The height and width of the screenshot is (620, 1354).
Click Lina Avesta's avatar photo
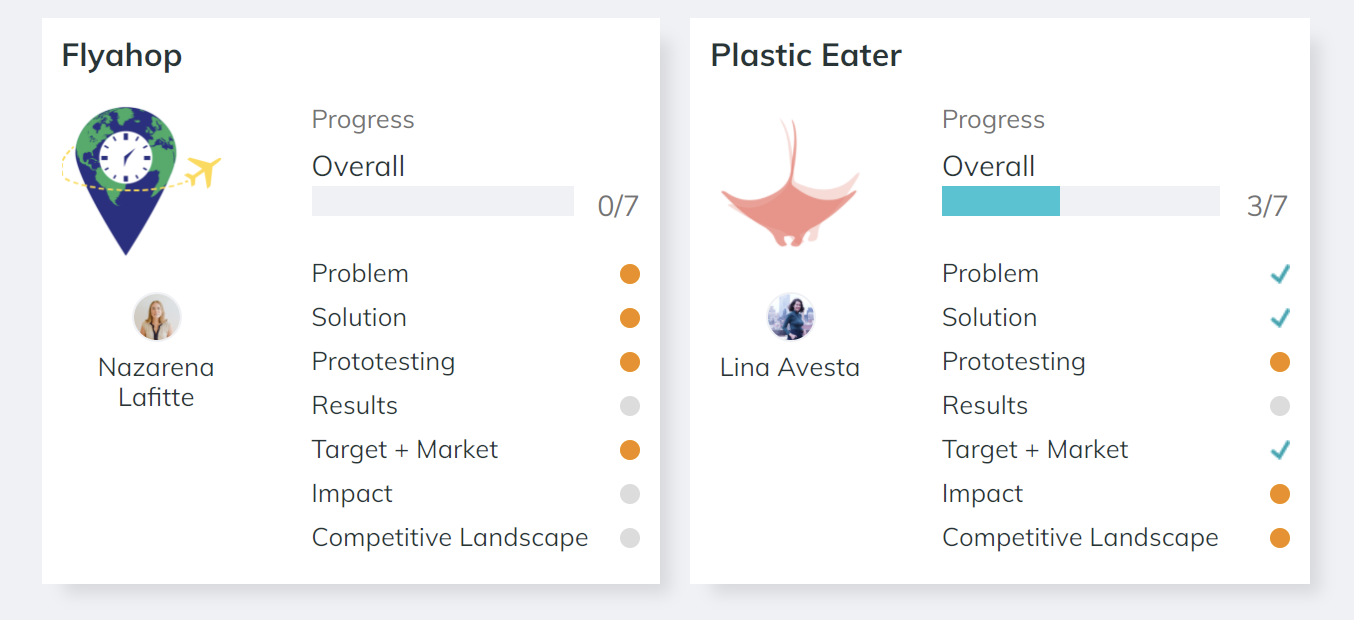[790, 317]
